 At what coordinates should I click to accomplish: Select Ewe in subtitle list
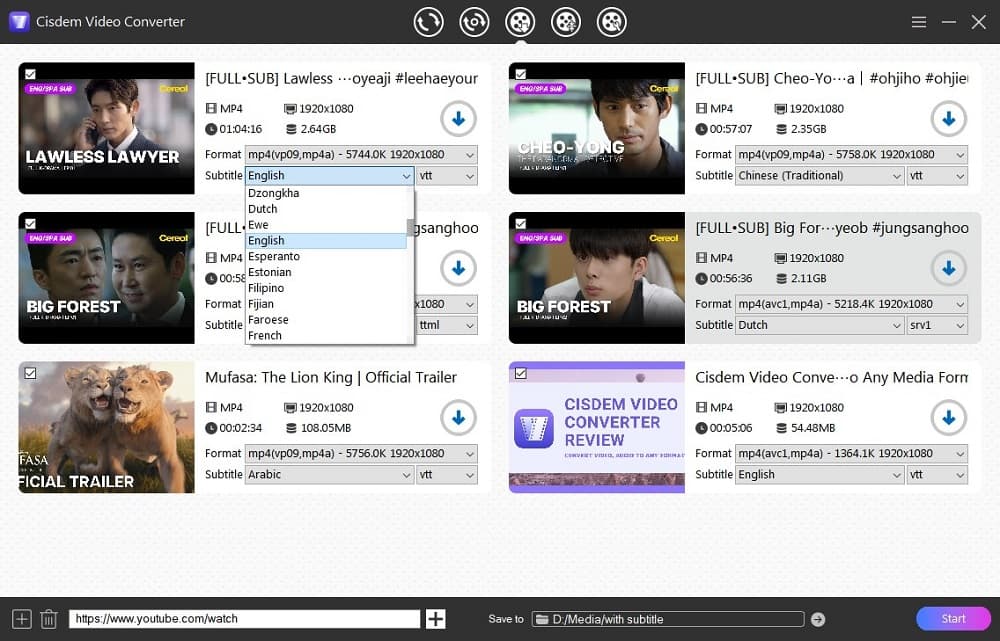tap(326, 225)
